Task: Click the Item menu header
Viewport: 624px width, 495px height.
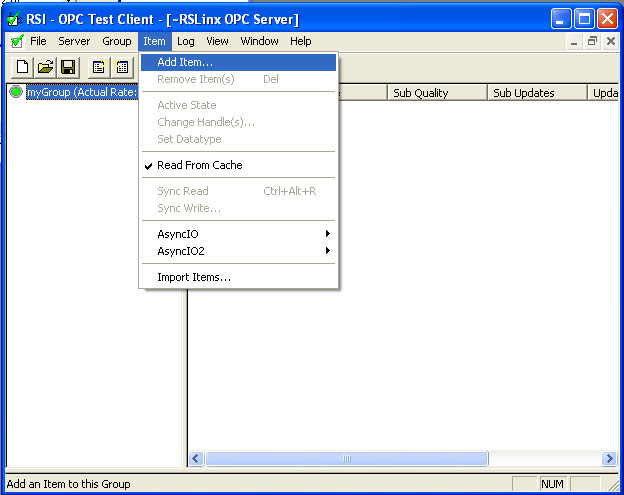Action: pos(154,41)
